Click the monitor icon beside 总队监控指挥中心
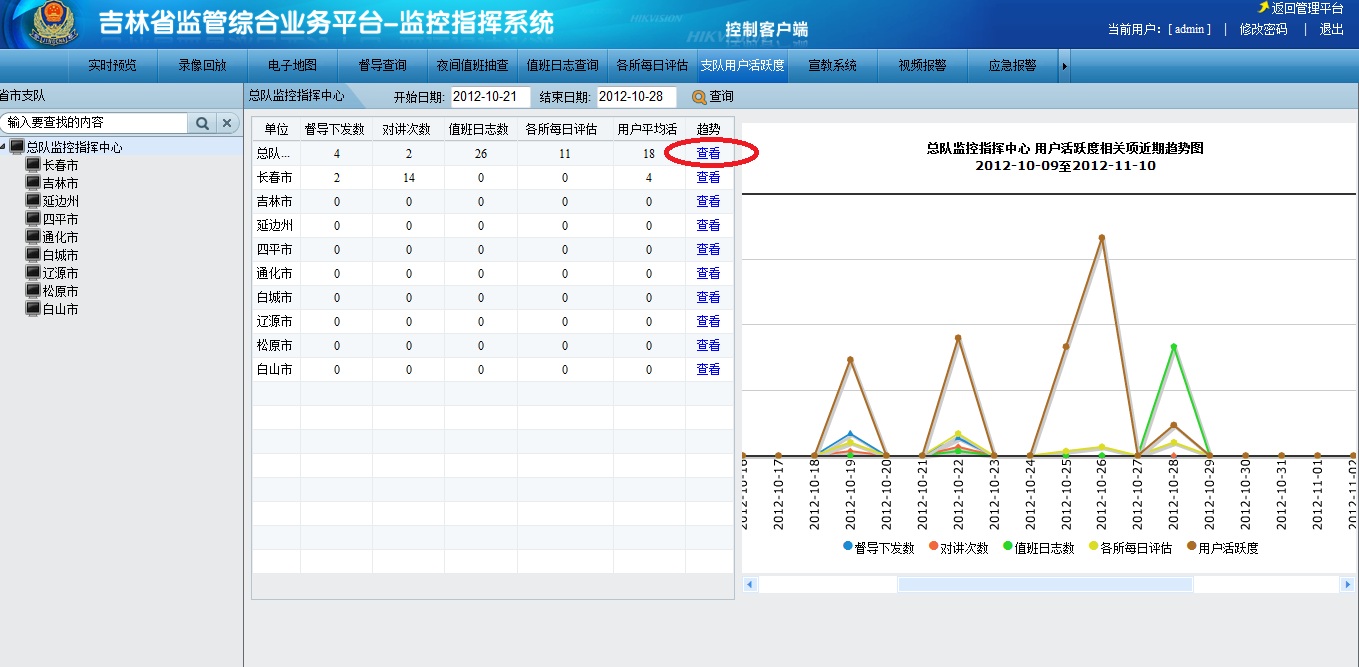 click(x=17, y=147)
